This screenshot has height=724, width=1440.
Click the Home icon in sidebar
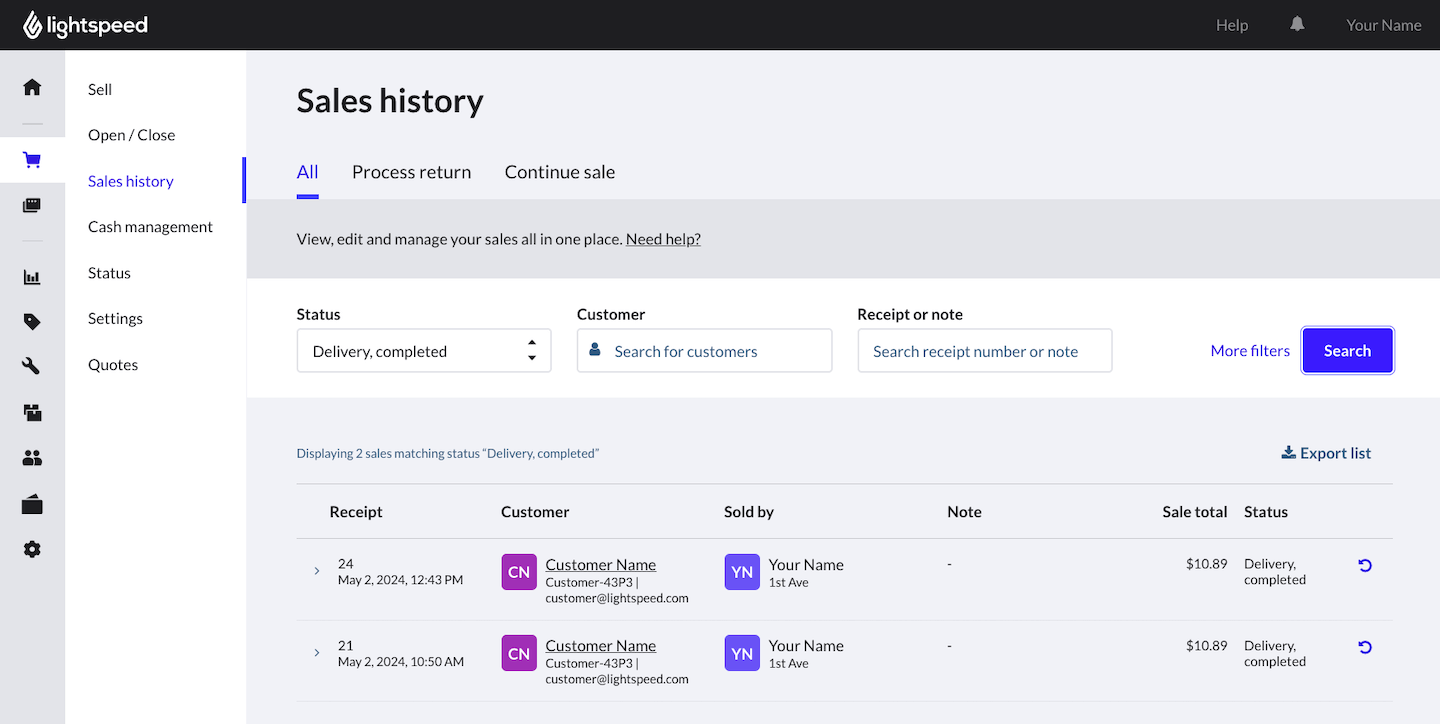click(32, 87)
